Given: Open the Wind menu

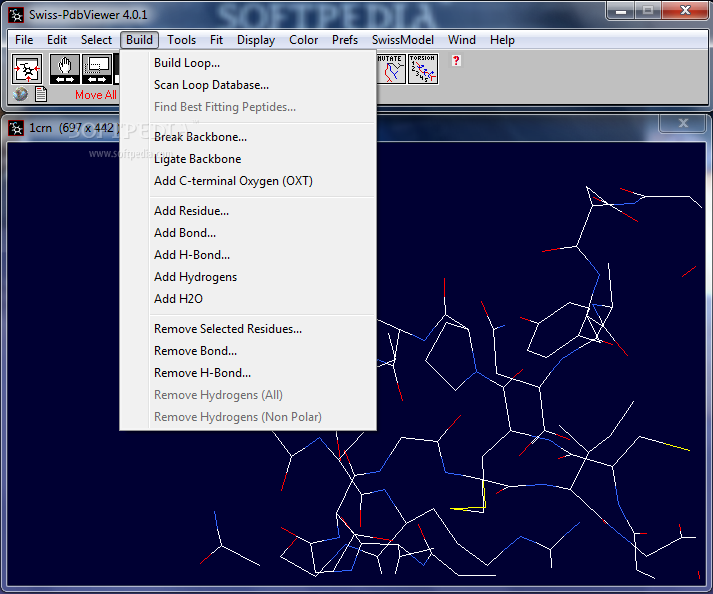Looking at the screenshot, I should pyautogui.click(x=462, y=40).
